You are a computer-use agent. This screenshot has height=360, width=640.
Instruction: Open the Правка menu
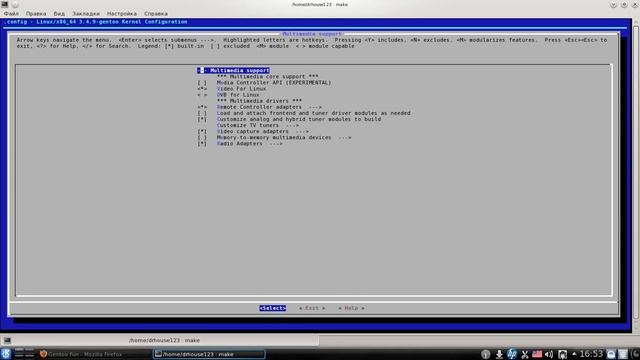coord(36,13)
